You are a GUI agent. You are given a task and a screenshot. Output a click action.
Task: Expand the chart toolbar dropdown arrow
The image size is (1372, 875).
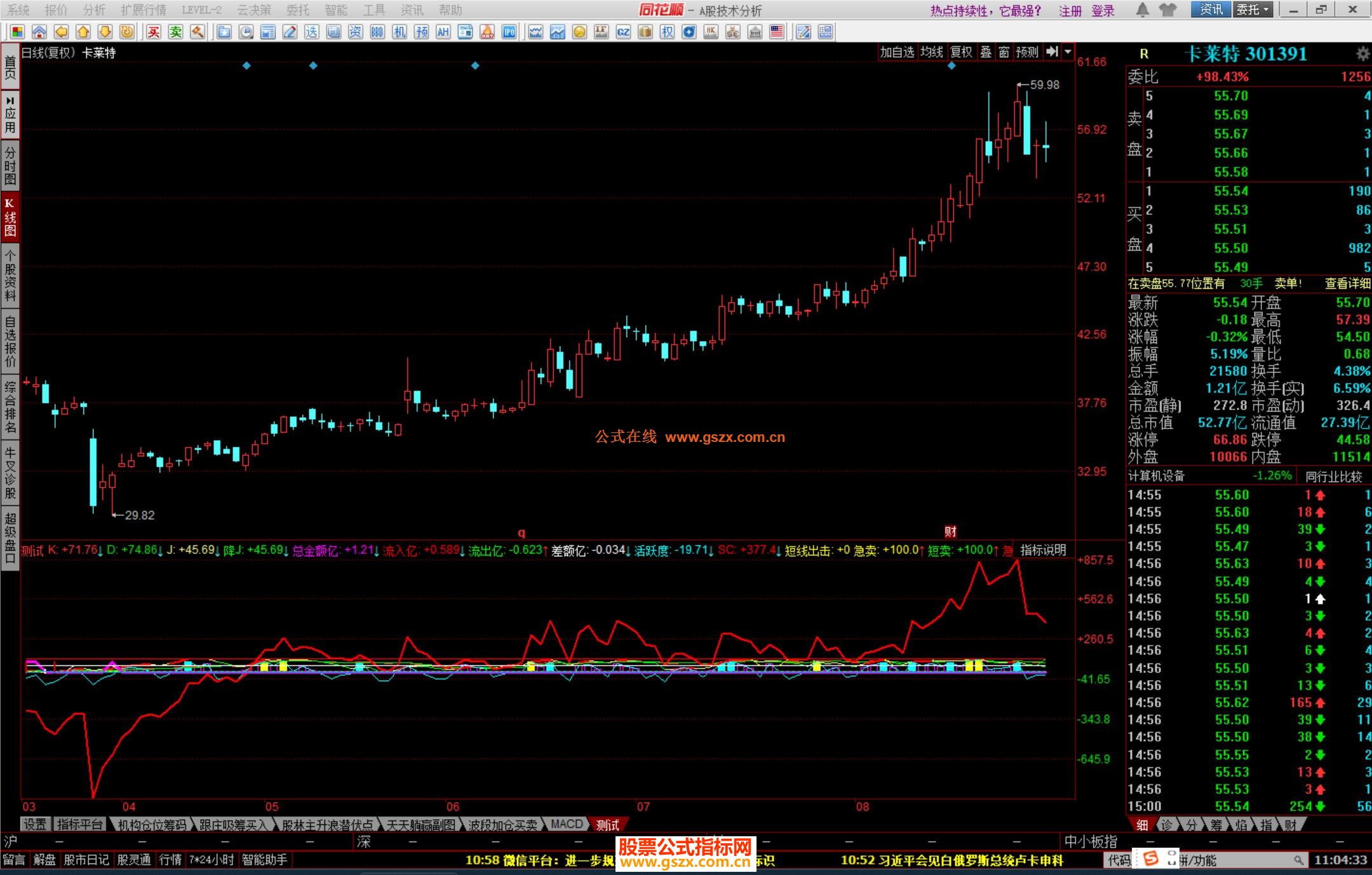pos(1068,52)
